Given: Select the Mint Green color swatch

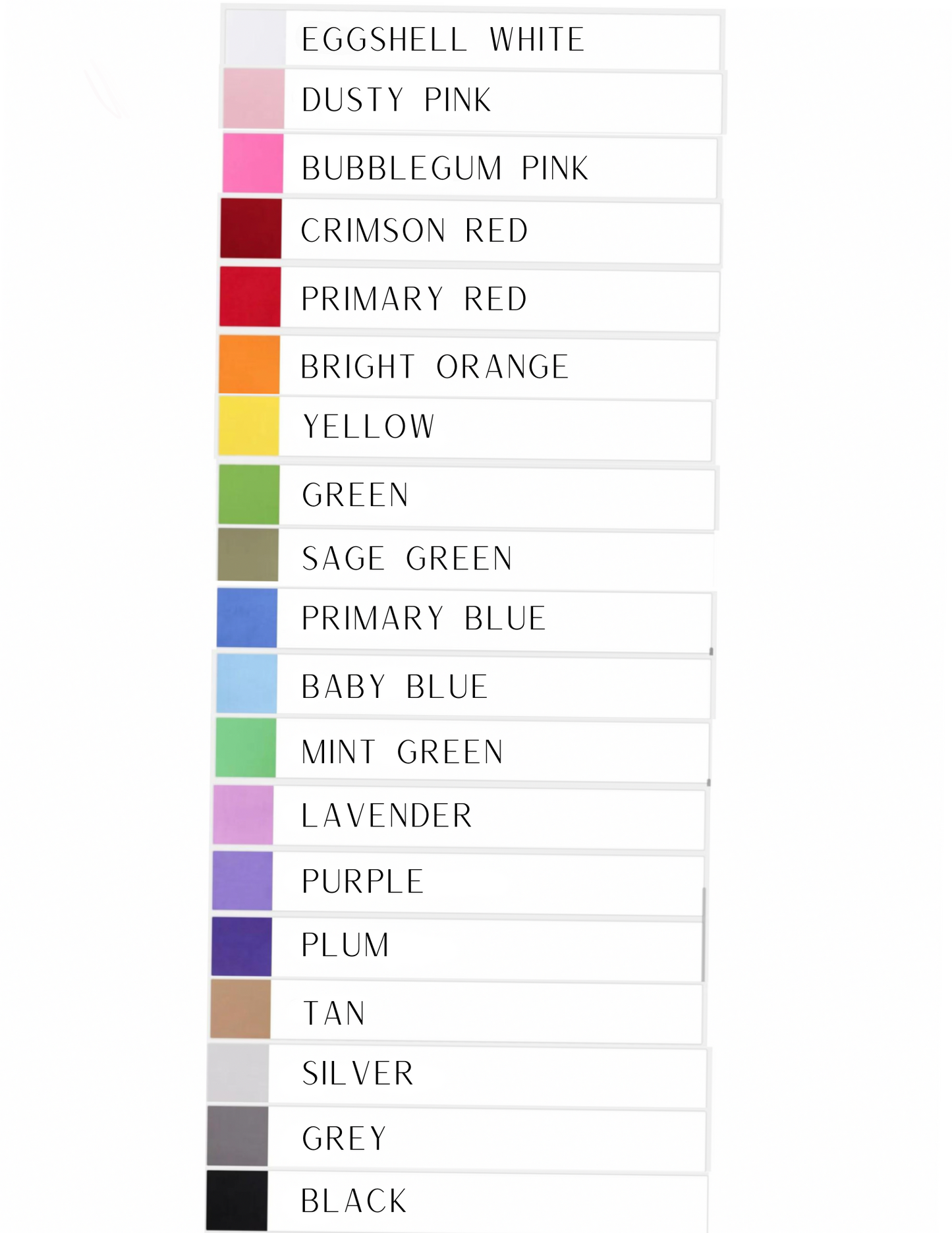Looking at the screenshot, I should tap(246, 747).
